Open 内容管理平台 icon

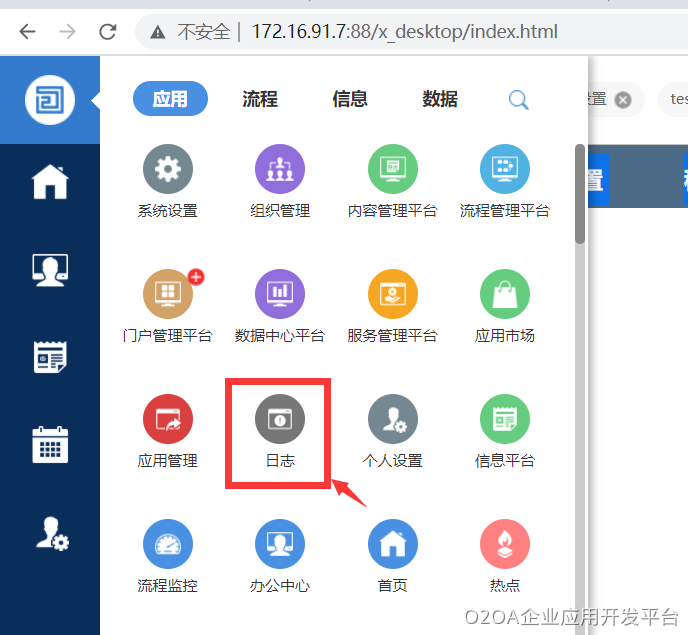tap(392, 170)
